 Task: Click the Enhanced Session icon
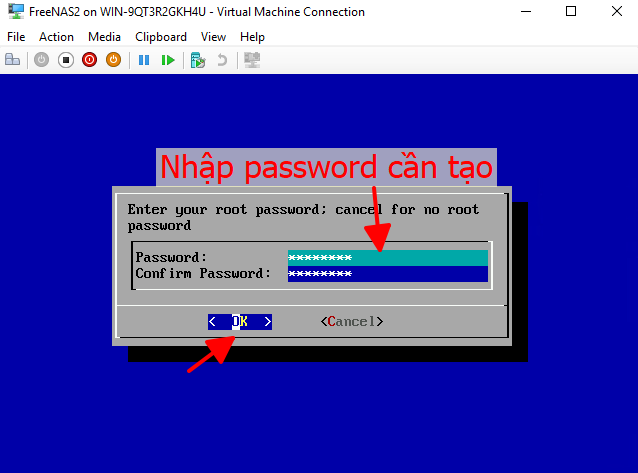252,60
